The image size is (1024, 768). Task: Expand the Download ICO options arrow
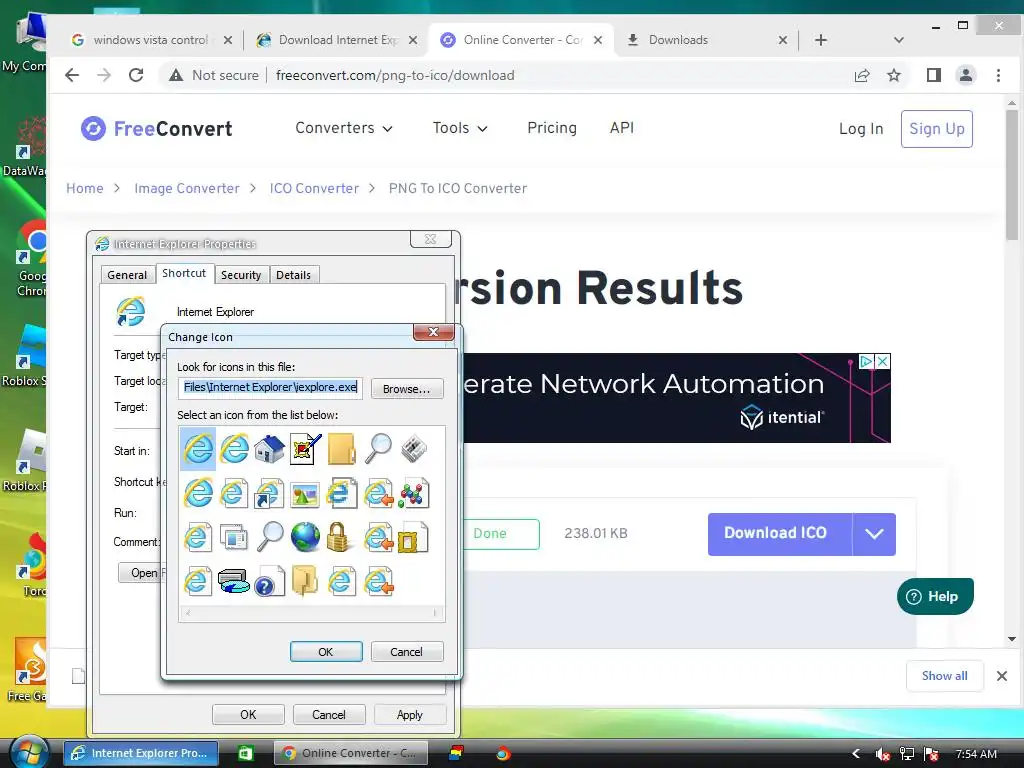(x=874, y=534)
